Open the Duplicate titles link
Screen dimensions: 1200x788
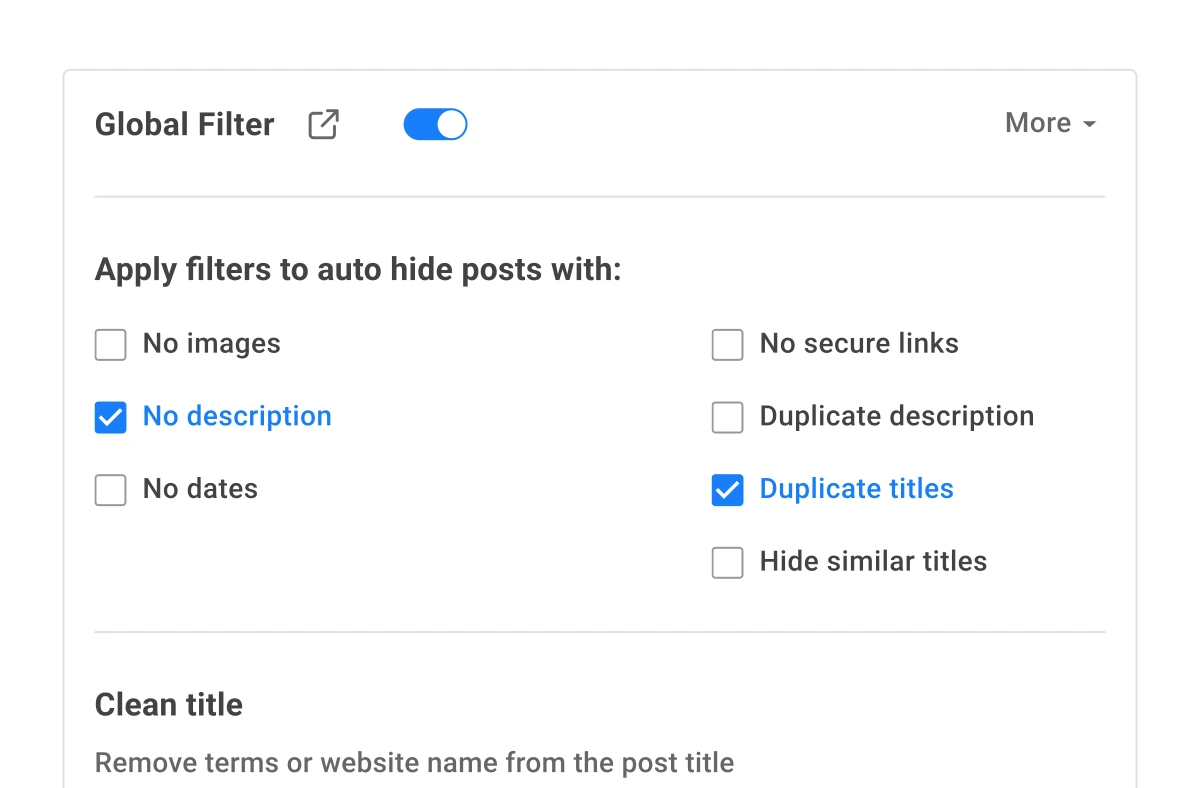tap(856, 489)
